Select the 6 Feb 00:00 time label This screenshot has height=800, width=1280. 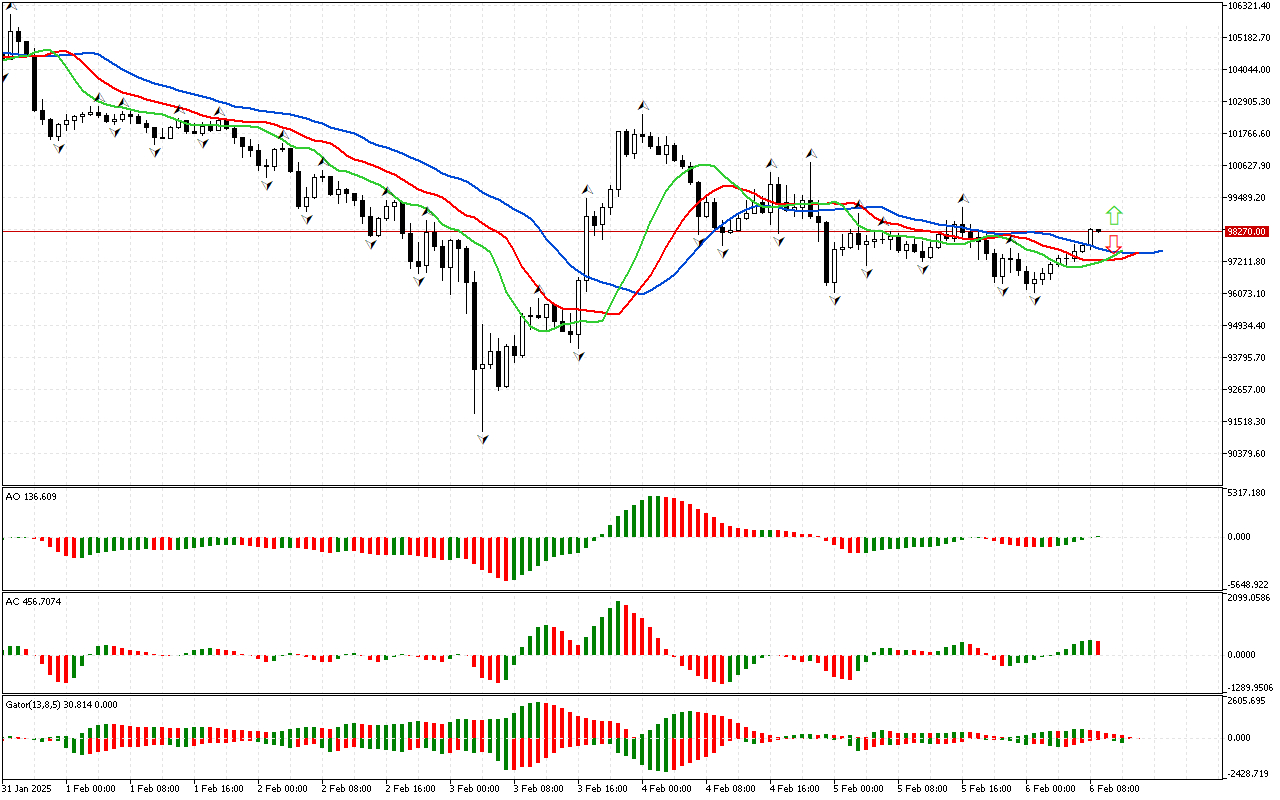coord(1051,789)
